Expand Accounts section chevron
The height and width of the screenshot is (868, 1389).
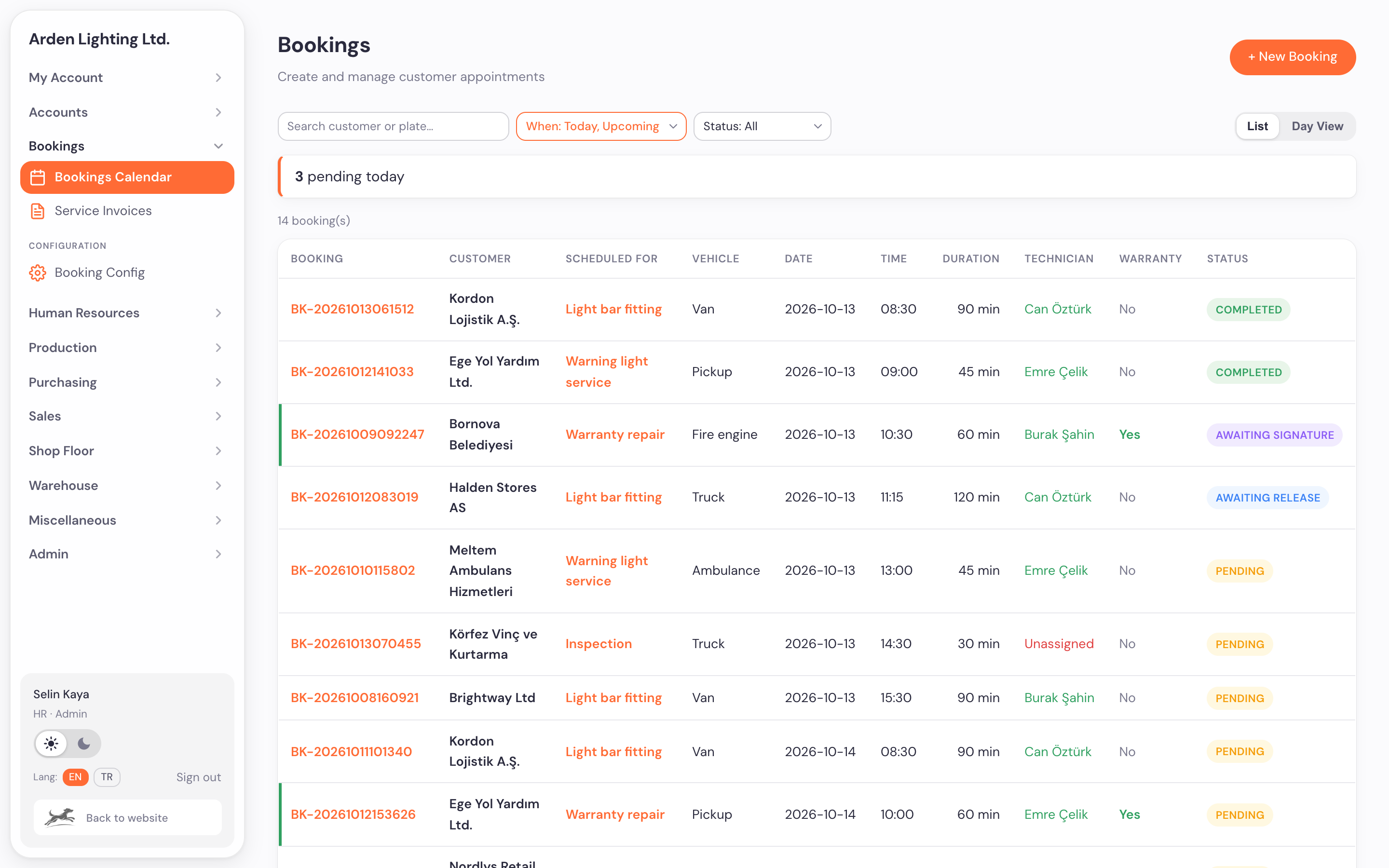tap(218, 112)
